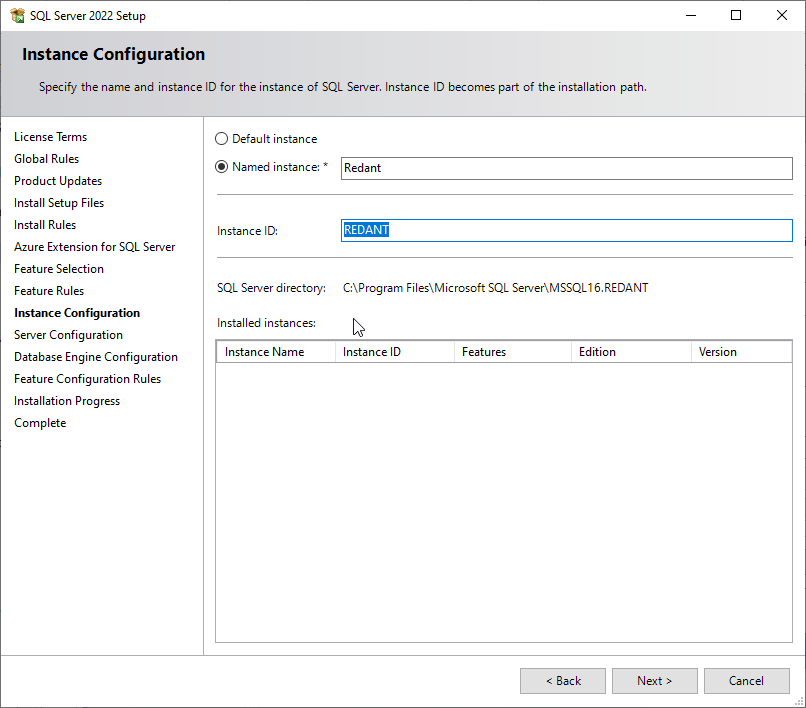Select Azure Extension for SQL Server step
The height and width of the screenshot is (708, 806).
94,247
